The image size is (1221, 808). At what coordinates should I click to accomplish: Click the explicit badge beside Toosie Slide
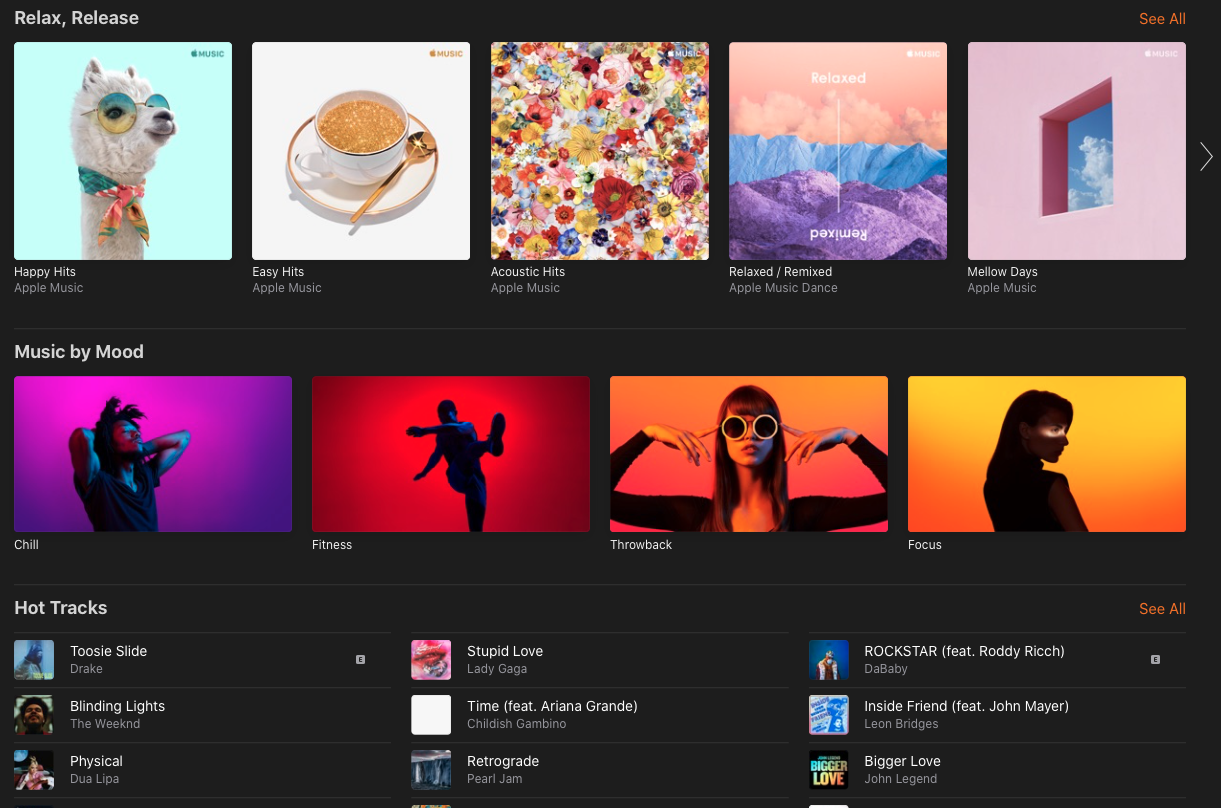[x=360, y=660]
